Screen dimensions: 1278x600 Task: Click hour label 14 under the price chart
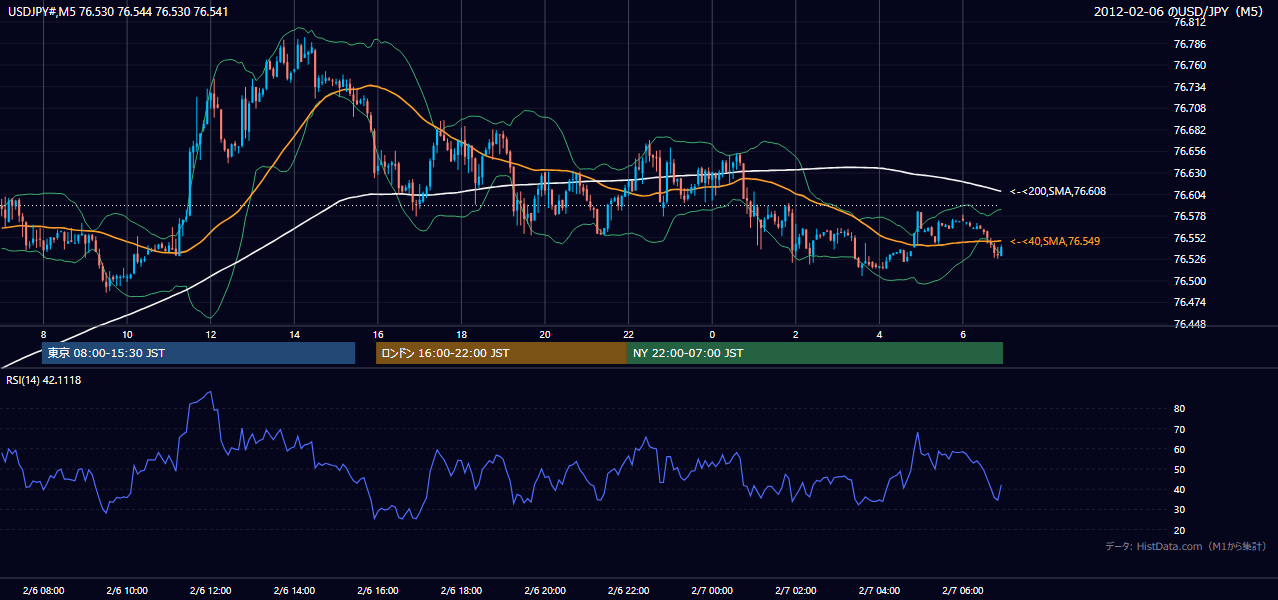[294, 334]
